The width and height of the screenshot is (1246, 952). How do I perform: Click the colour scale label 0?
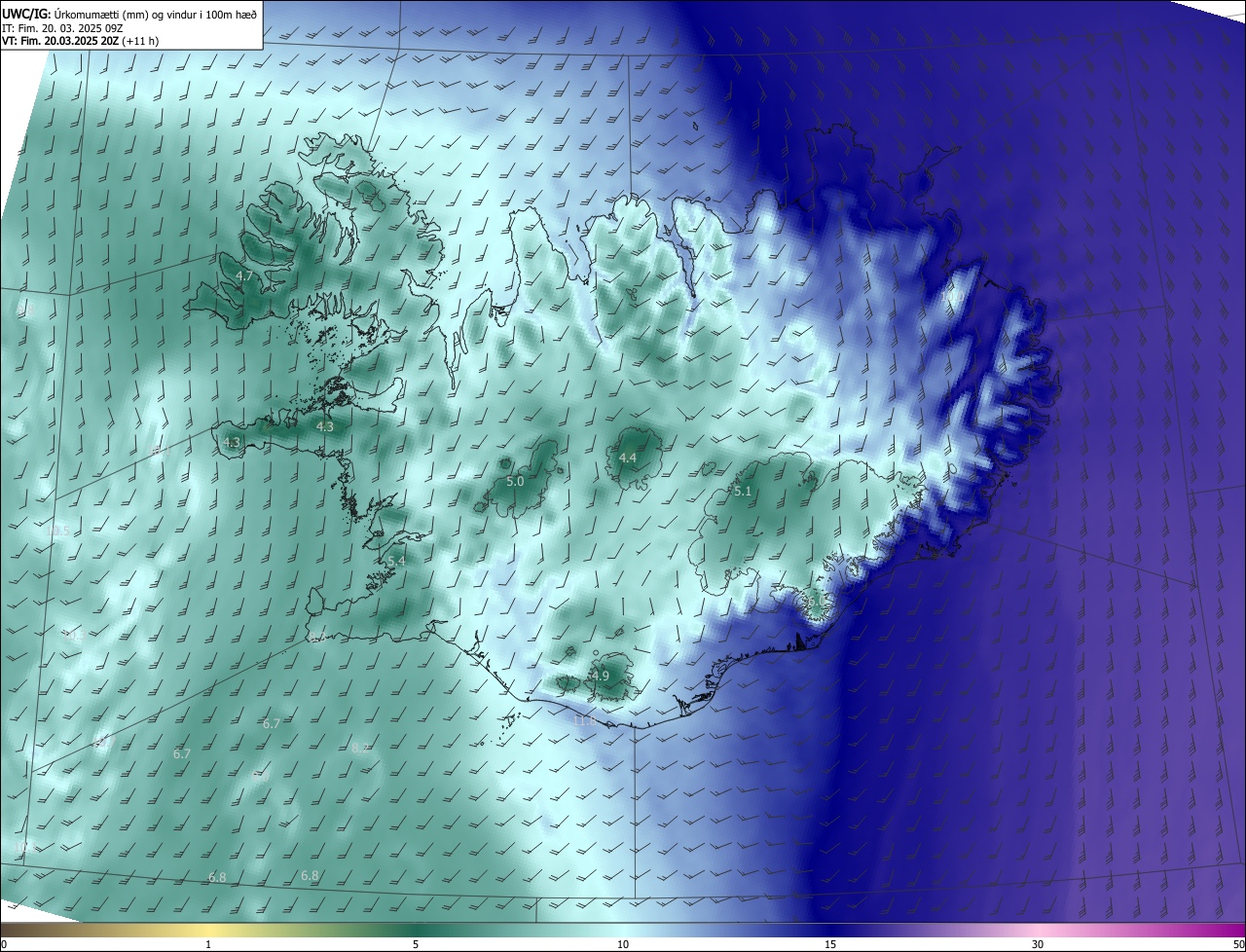click(4, 944)
